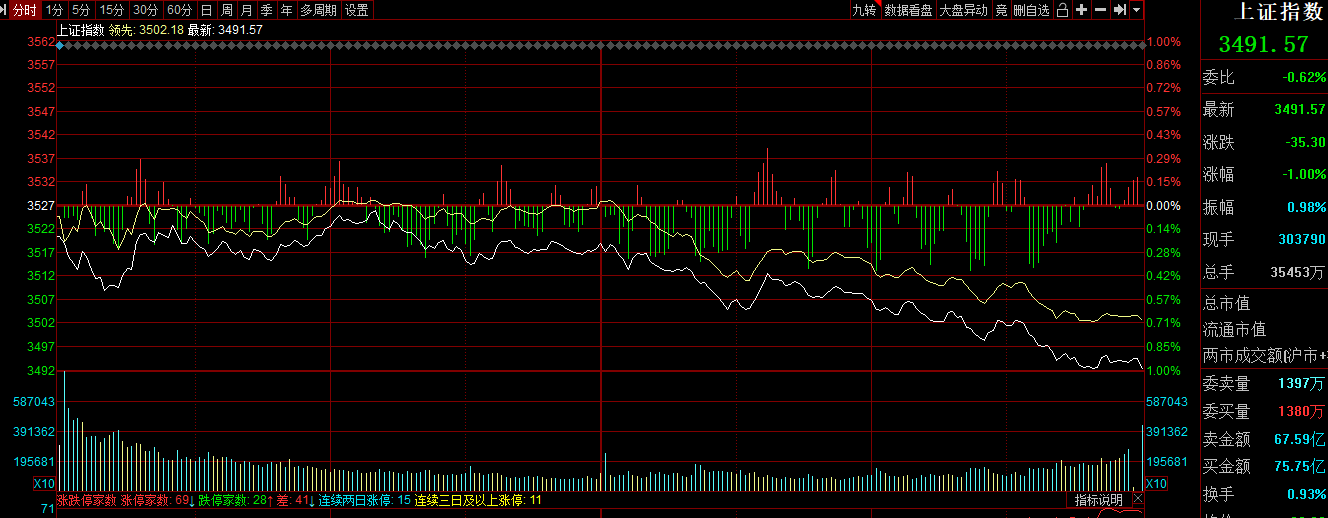Image resolution: width=1328 pixels, height=518 pixels.
Task: Click the 振幅 0.98% row
Action: coord(1264,207)
